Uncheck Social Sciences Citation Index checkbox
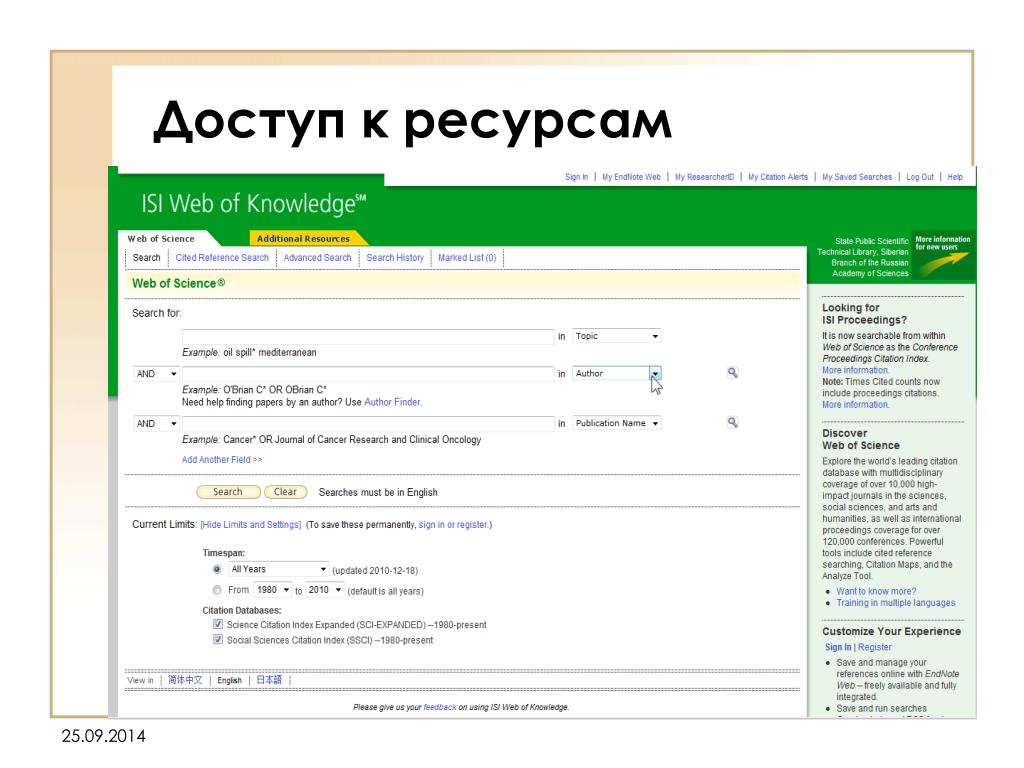1024x768 pixels. coord(218,640)
